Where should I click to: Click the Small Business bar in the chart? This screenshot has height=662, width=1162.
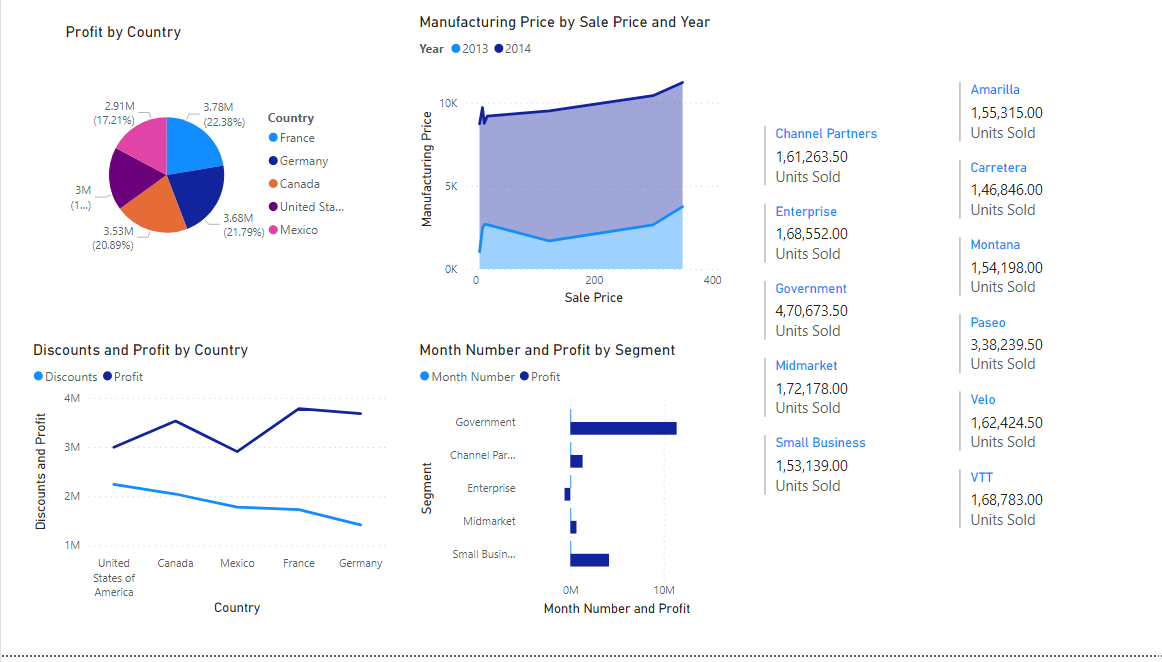588,559
